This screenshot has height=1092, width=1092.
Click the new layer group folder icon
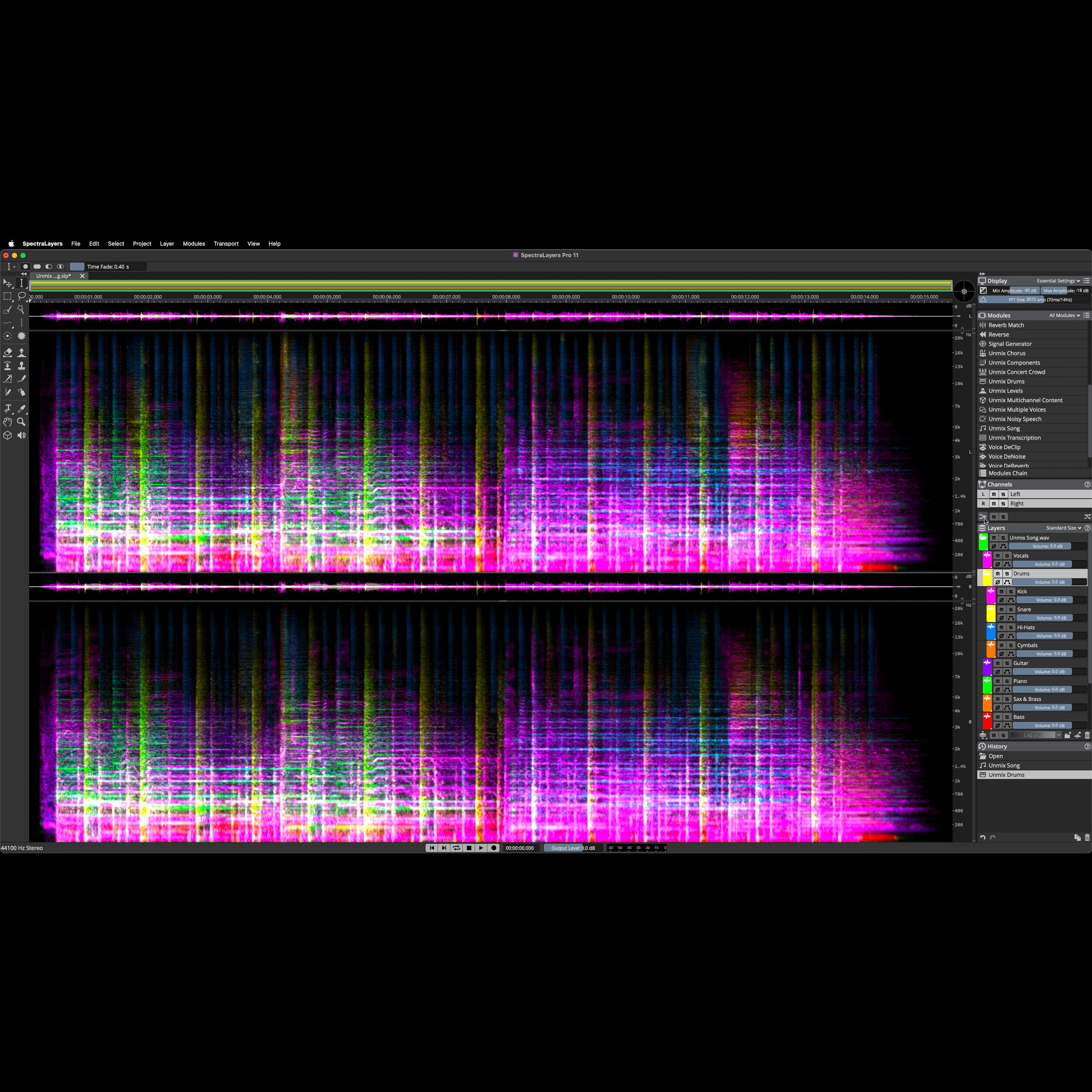[1068, 735]
